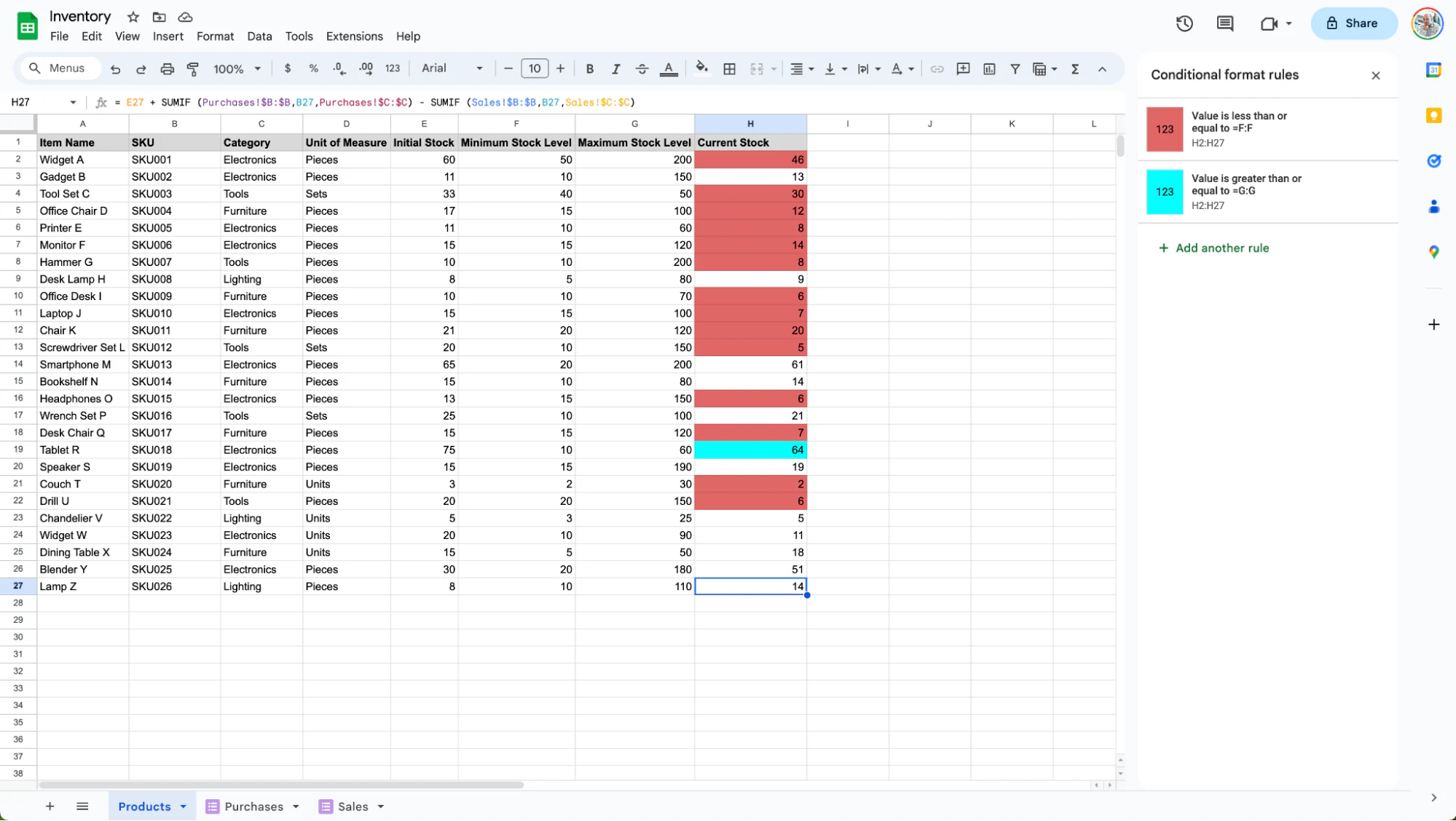This screenshot has width=1456, height=821.
Task: Add a new sheet with plus
Action: coord(50,806)
